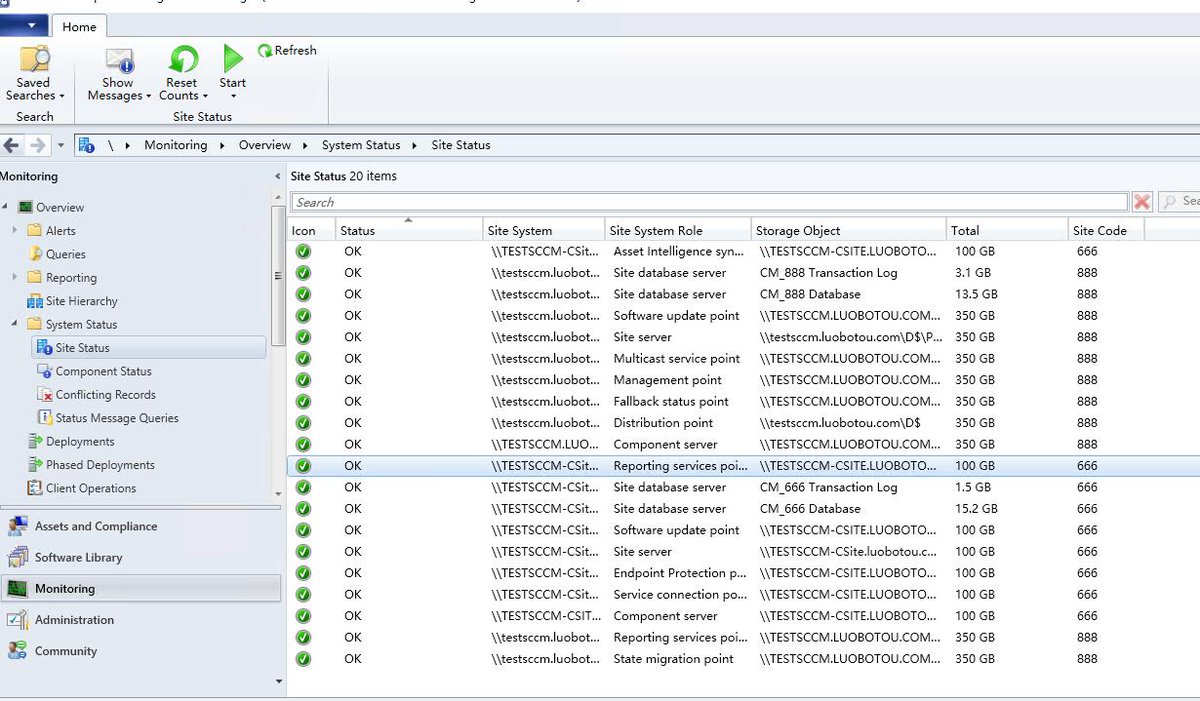The height and width of the screenshot is (701, 1200).
Task: Click the Site Status tree icon
Action: coord(45,348)
